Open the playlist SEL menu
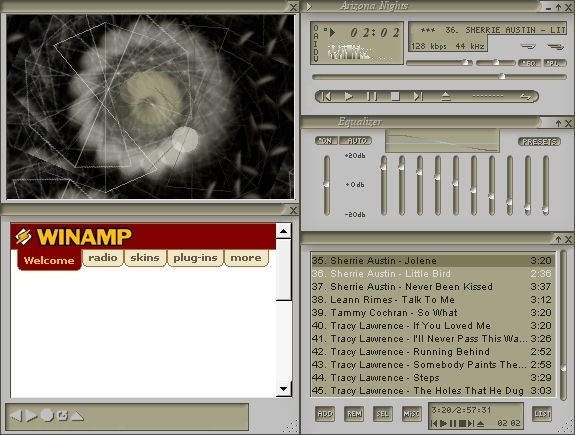The width and height of the screenshot is (575, 435). click(382, 414)
